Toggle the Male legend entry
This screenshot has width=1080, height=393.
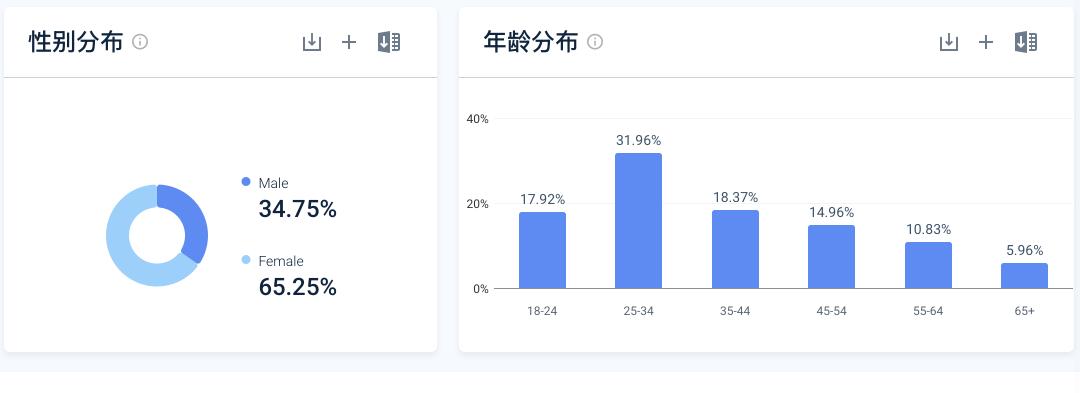tap(273, 183)
